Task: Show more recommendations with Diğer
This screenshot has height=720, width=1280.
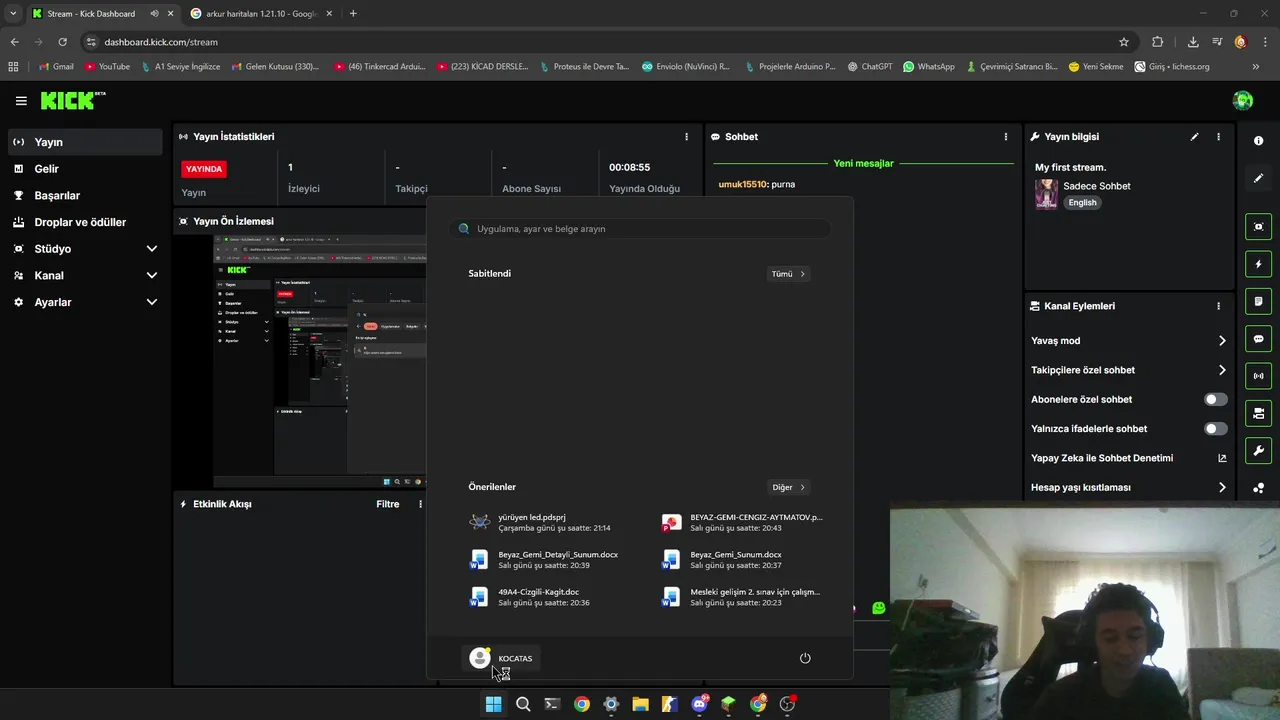Action: [788, 487]
